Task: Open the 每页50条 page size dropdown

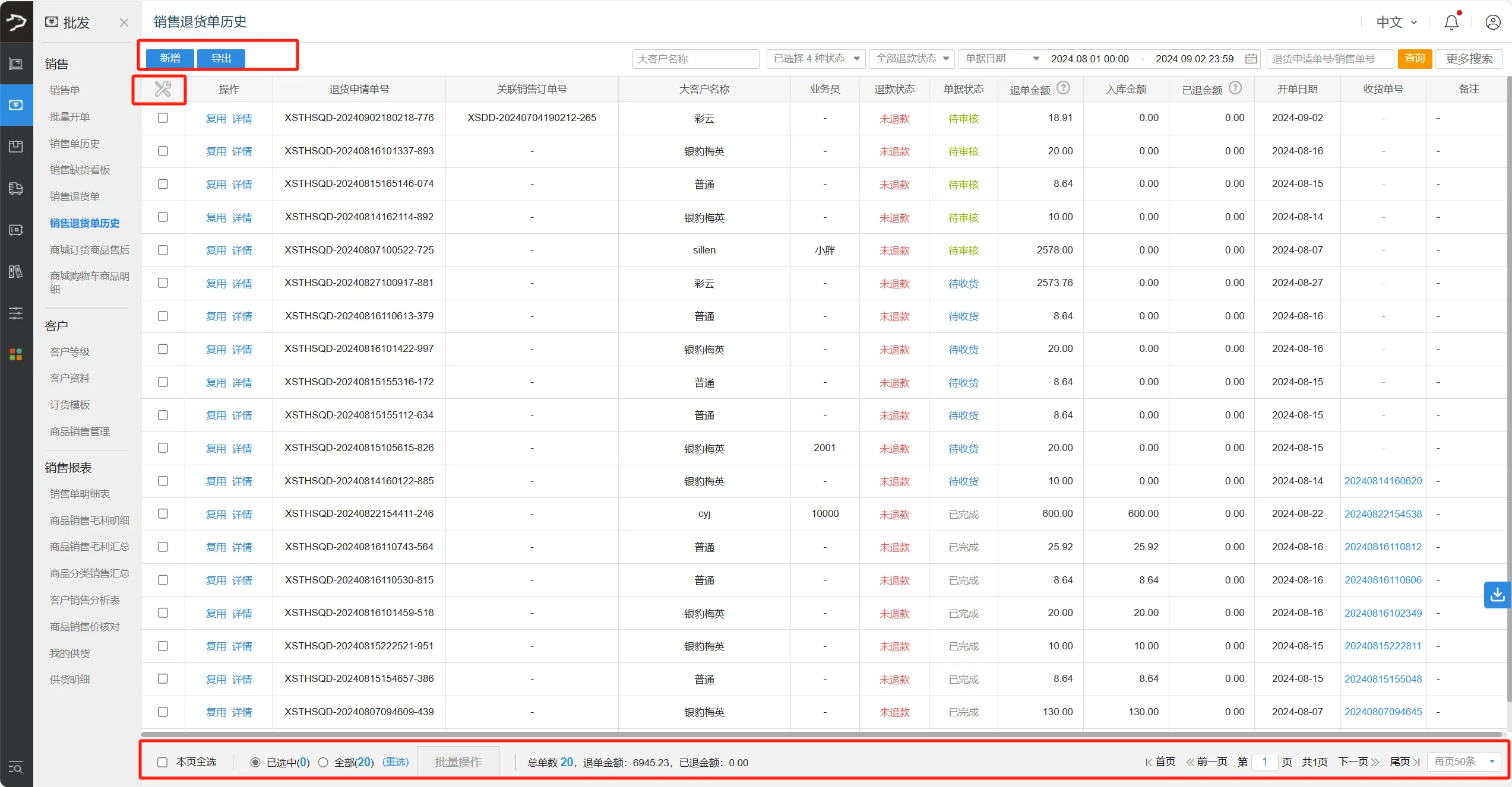Action: [1463, 761]
